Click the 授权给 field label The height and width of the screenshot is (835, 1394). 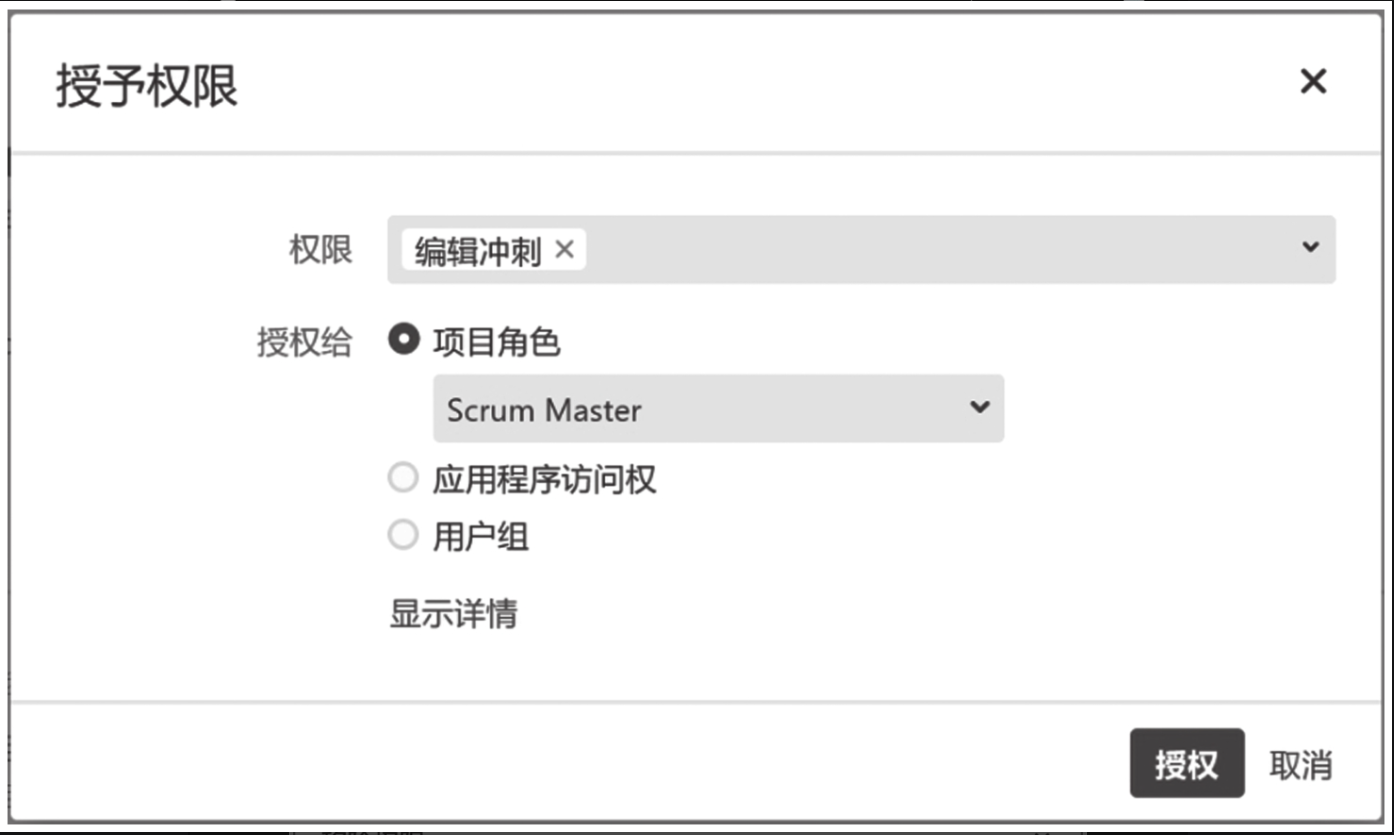(305, 342)
